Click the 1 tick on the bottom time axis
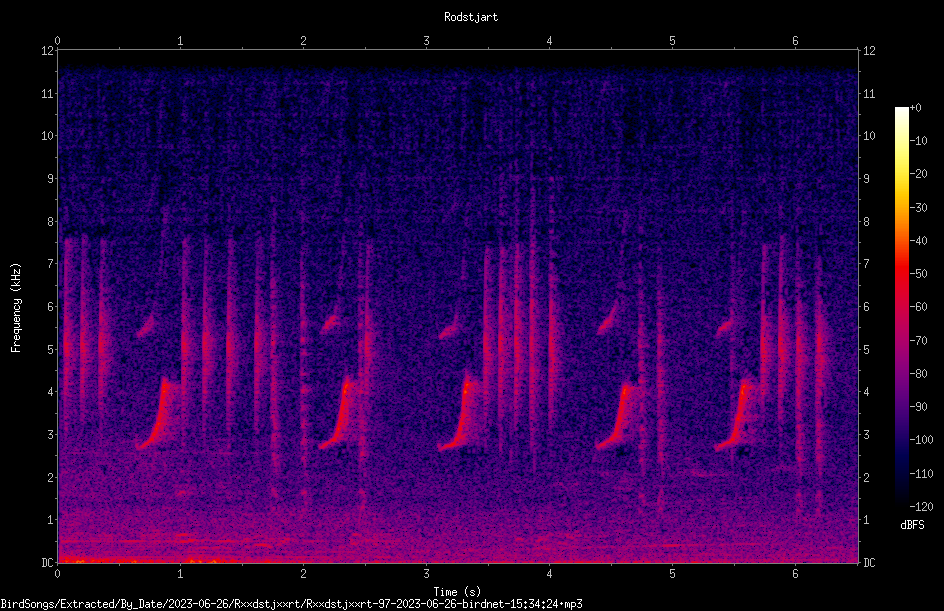944x611 pixels. 180,574
